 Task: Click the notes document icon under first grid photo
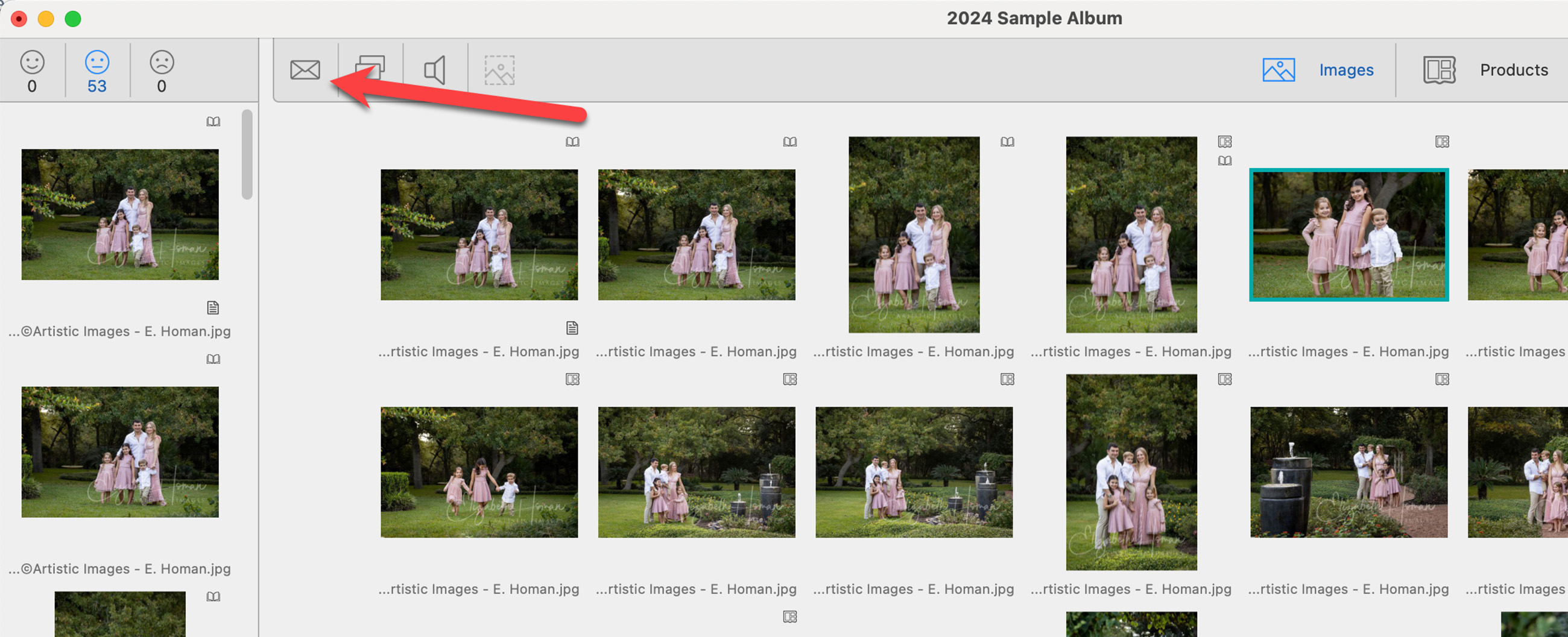(x=572, y=328)
